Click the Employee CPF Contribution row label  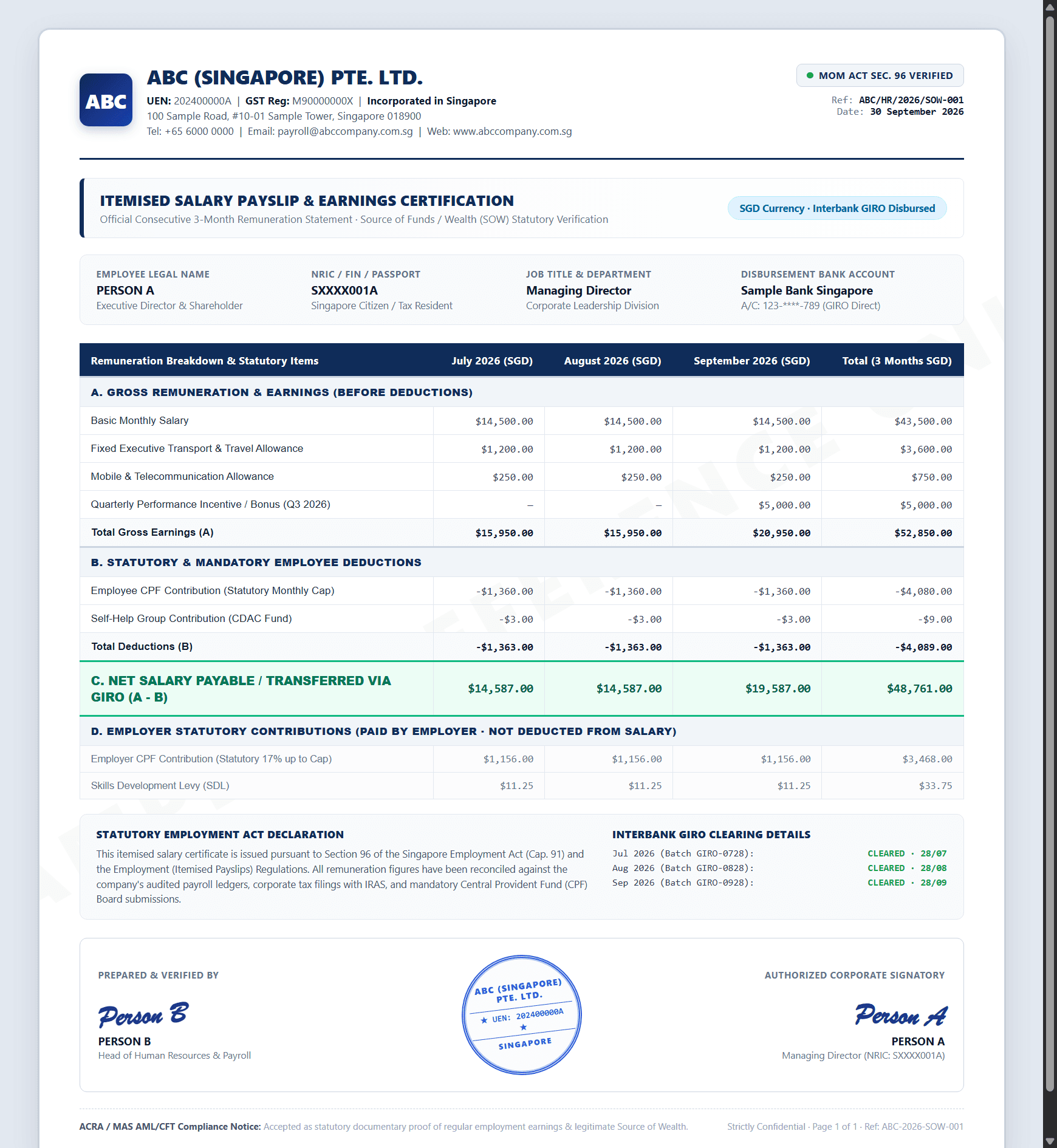click(213, 590)
